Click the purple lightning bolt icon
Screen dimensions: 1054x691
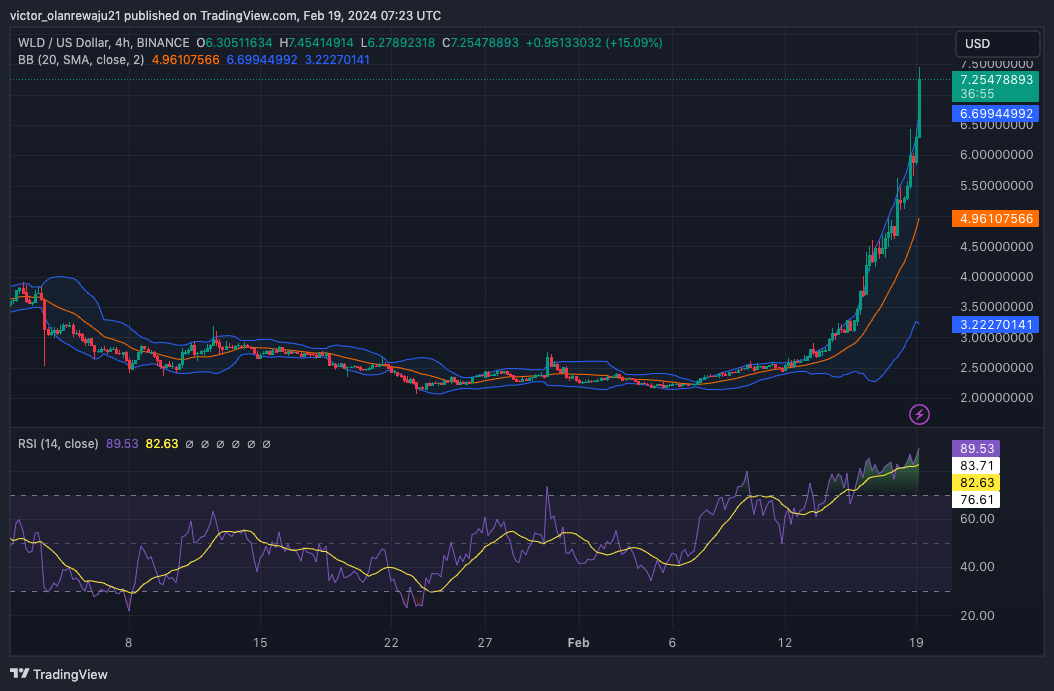919,414
